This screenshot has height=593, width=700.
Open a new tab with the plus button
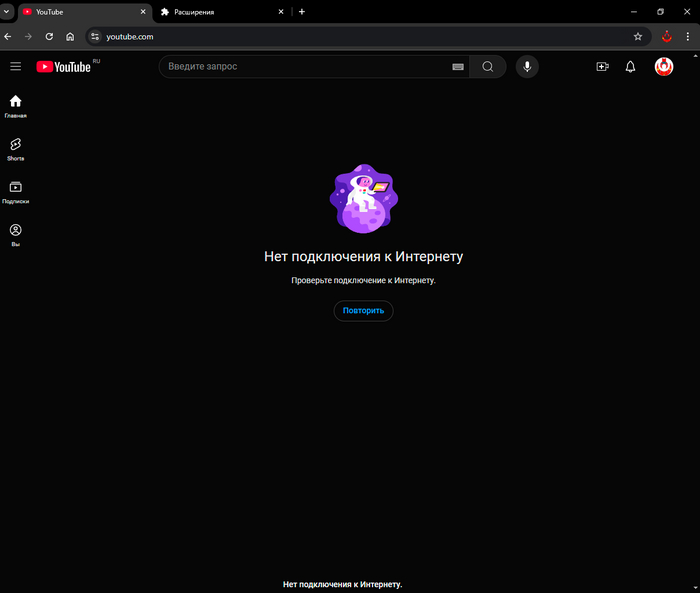(302, 12)
